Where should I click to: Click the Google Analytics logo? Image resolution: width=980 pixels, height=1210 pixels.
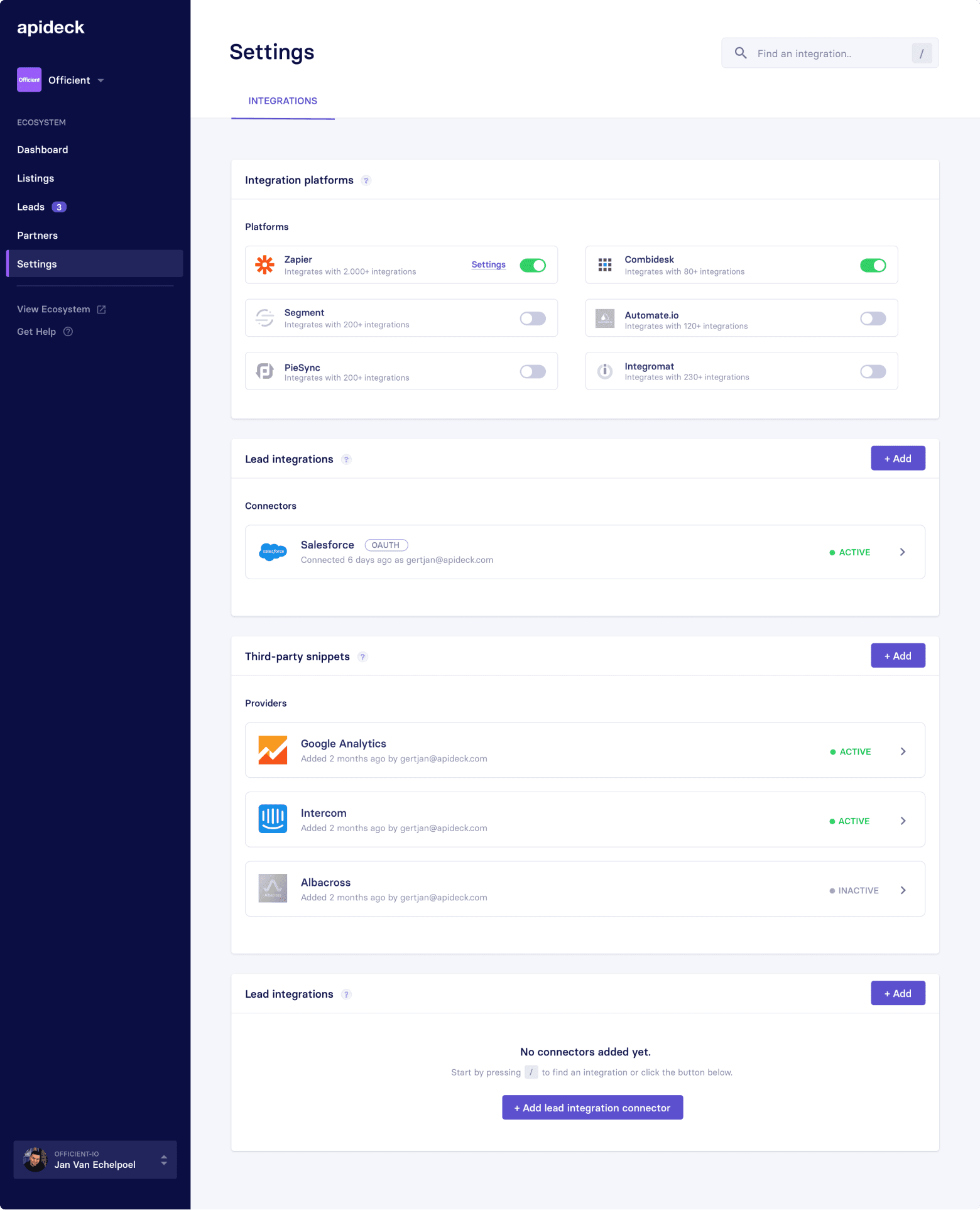pyautogui.click(x=273, y=750)
